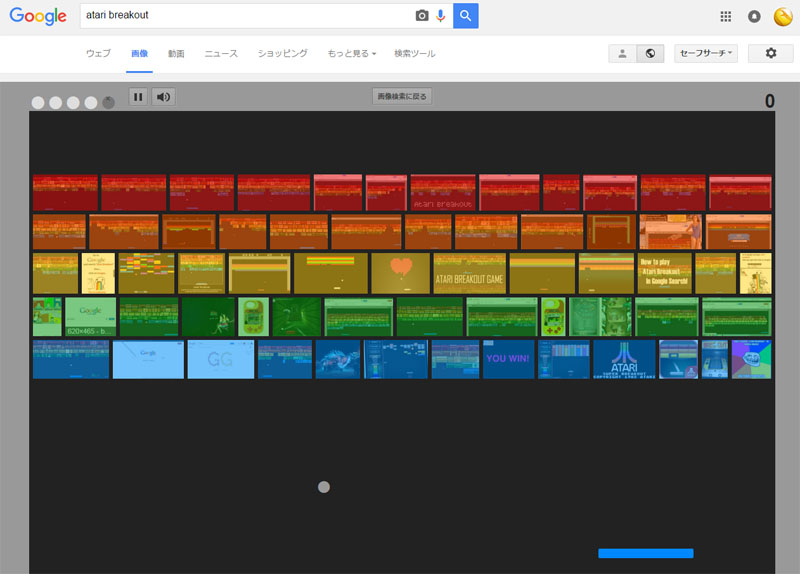Open the notifications bell icon
Viewport: 800px width, 574px height.
tap(754, 17)
